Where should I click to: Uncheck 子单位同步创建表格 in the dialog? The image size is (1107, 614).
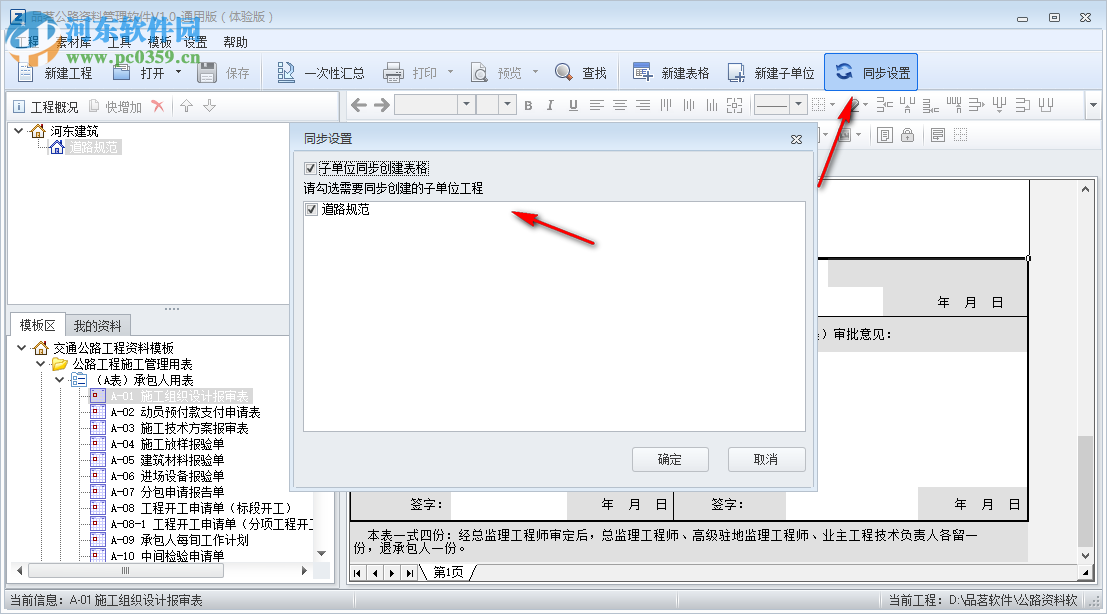[x=310, y=168]
